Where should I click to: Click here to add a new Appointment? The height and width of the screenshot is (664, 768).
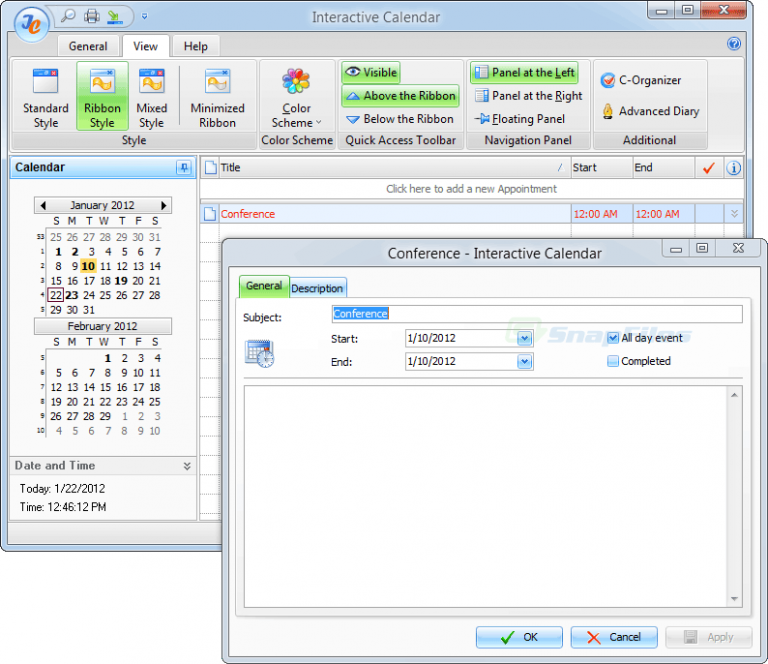click(471, 189)
